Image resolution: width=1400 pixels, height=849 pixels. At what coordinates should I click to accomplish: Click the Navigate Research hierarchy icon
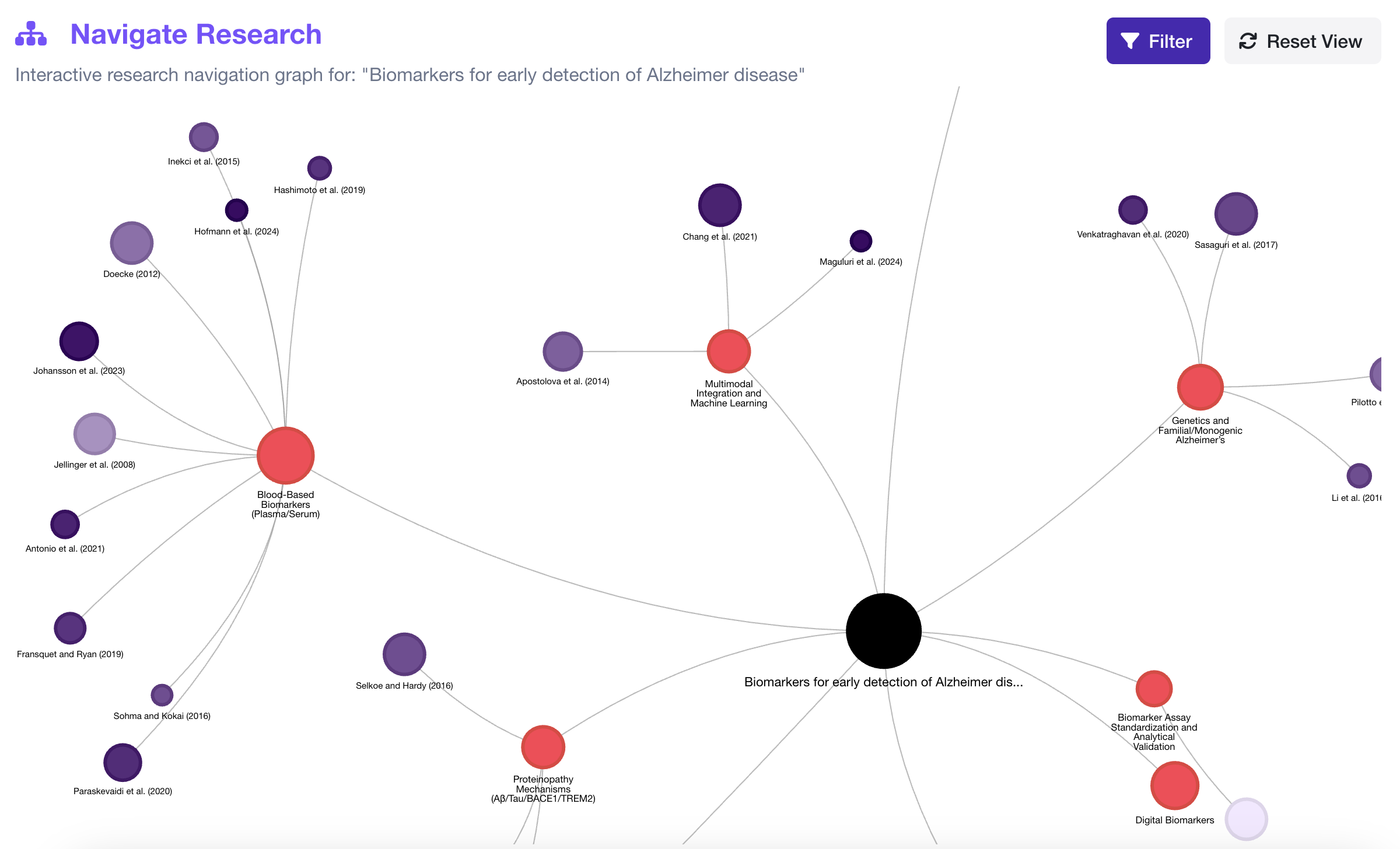tap(31, 34)
